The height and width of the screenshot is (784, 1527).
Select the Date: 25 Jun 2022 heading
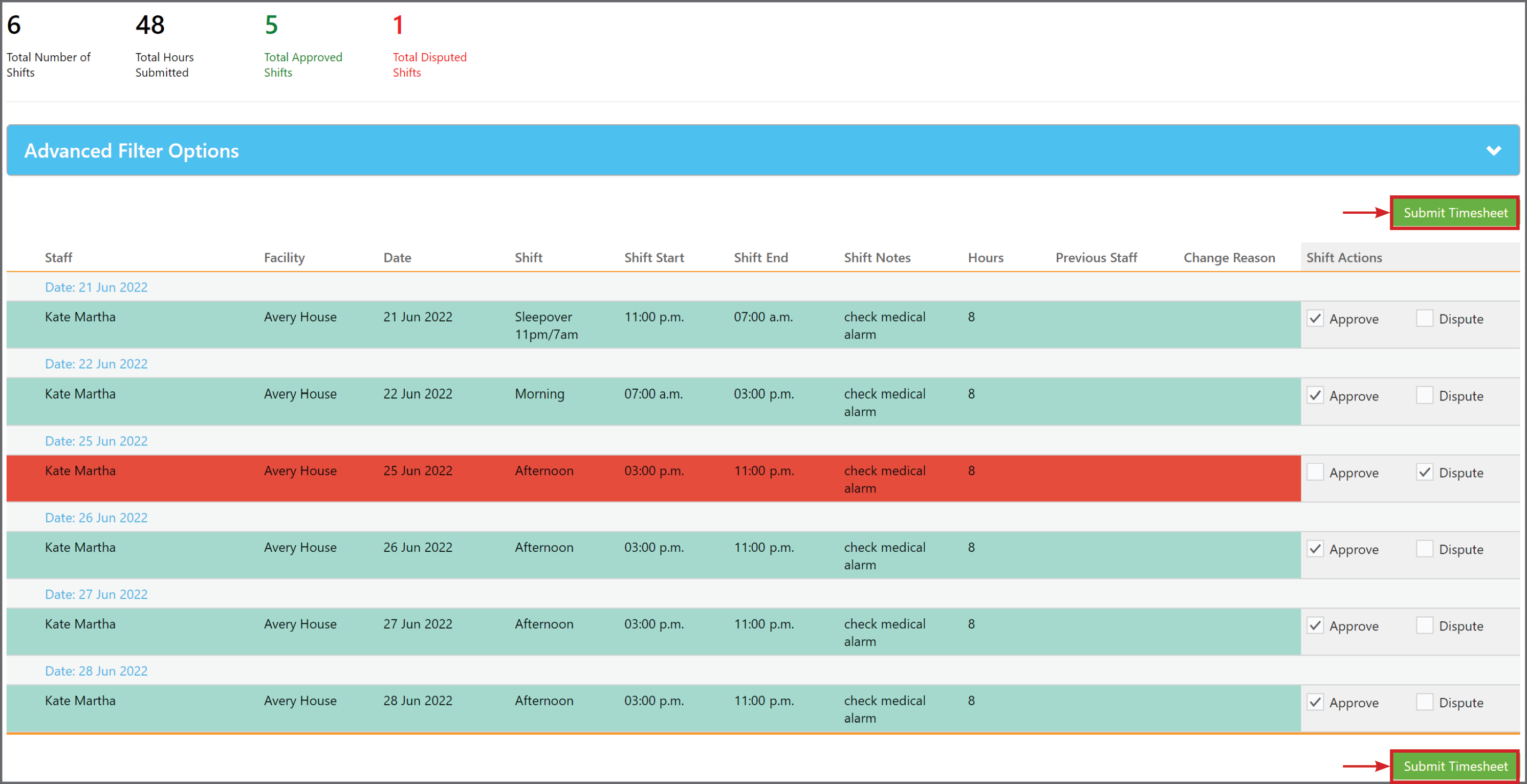(x=96, y=441)
